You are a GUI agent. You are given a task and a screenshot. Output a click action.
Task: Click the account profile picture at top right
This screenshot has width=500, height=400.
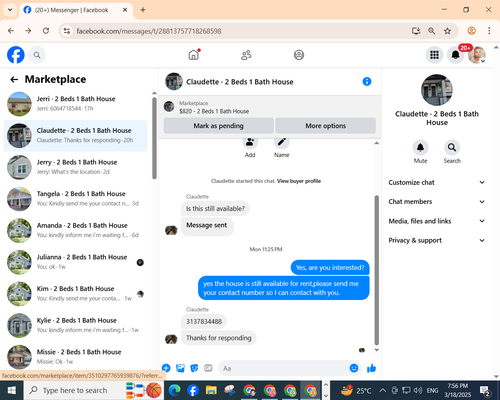click(477, 55)
